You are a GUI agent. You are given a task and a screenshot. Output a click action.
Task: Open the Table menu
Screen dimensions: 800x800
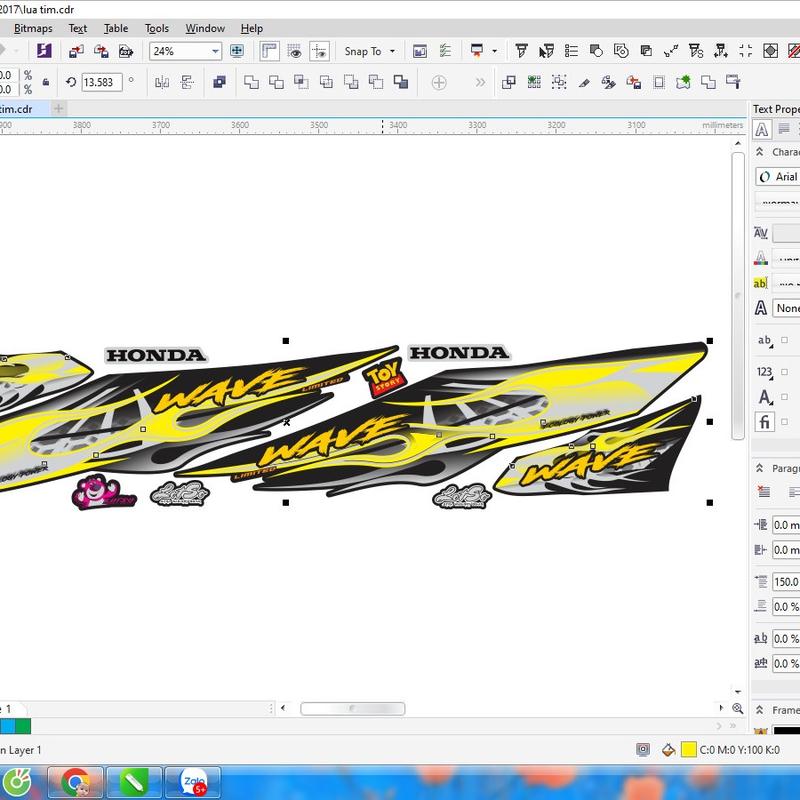pyautogui.click(x=116, y=29)
